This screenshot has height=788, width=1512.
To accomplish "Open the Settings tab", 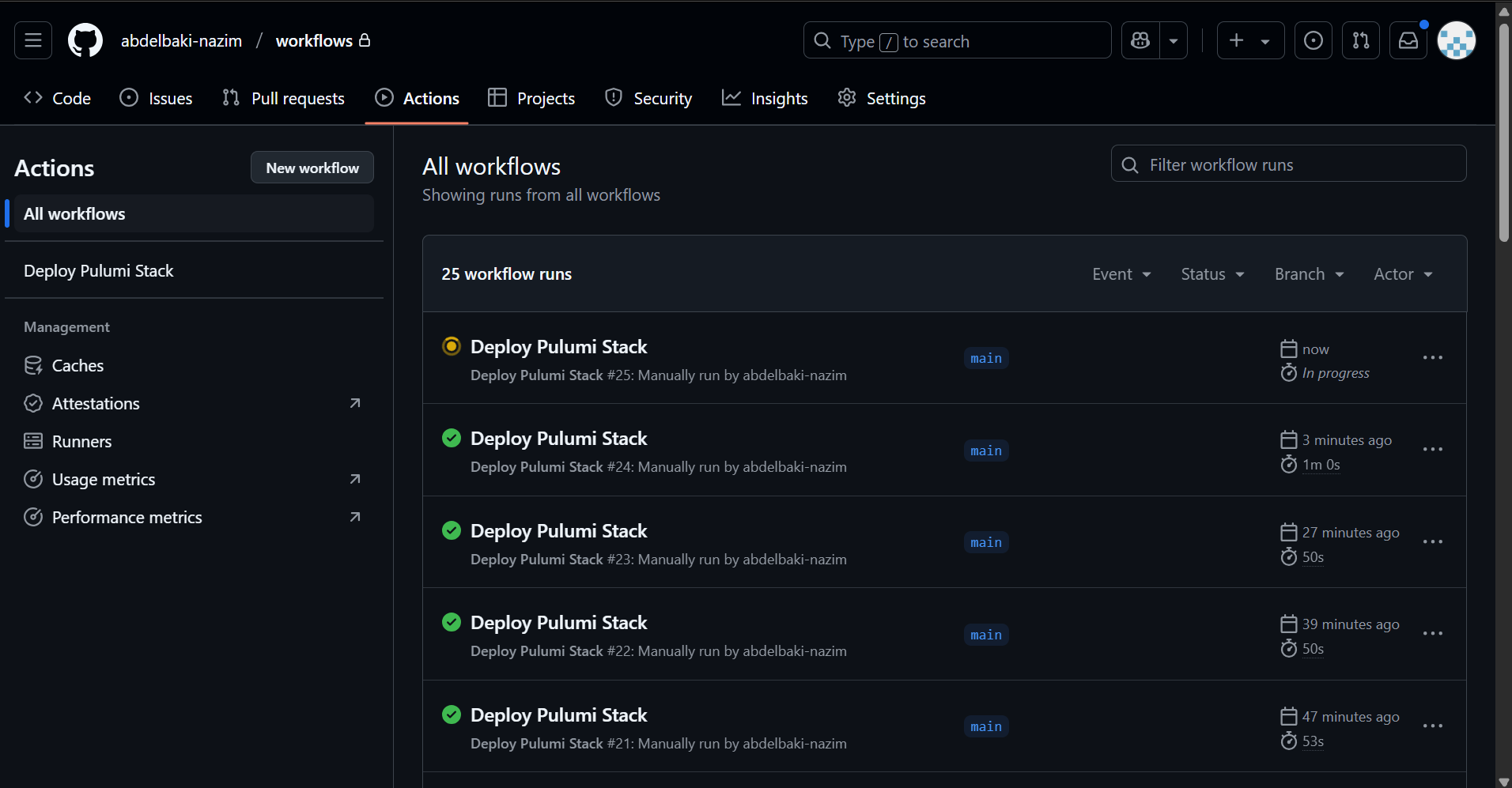I will (882, 98).
